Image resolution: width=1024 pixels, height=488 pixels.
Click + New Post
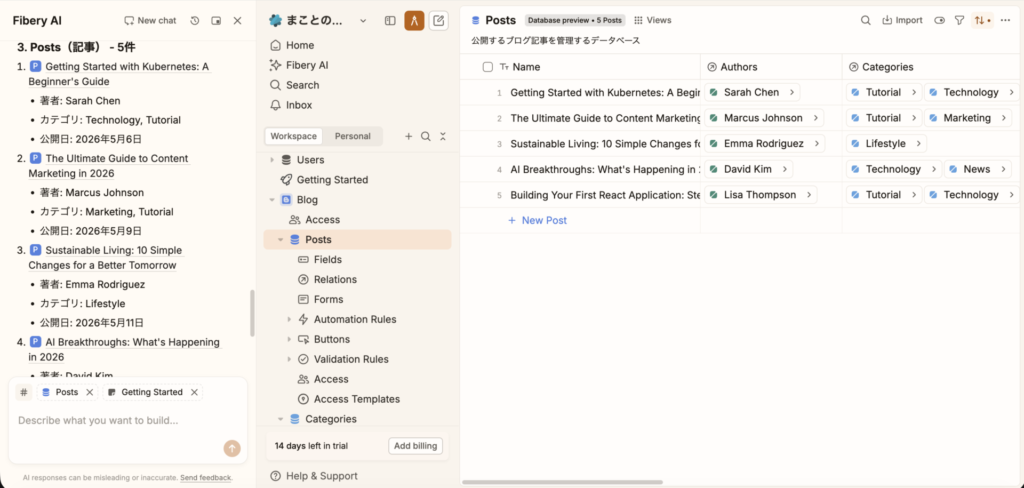(x=537, y=220)
